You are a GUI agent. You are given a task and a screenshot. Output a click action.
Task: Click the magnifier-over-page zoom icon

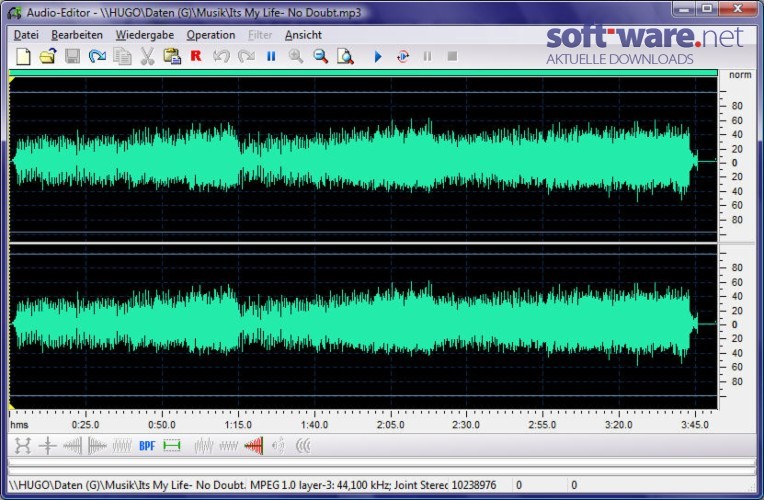tap(345, 57)
